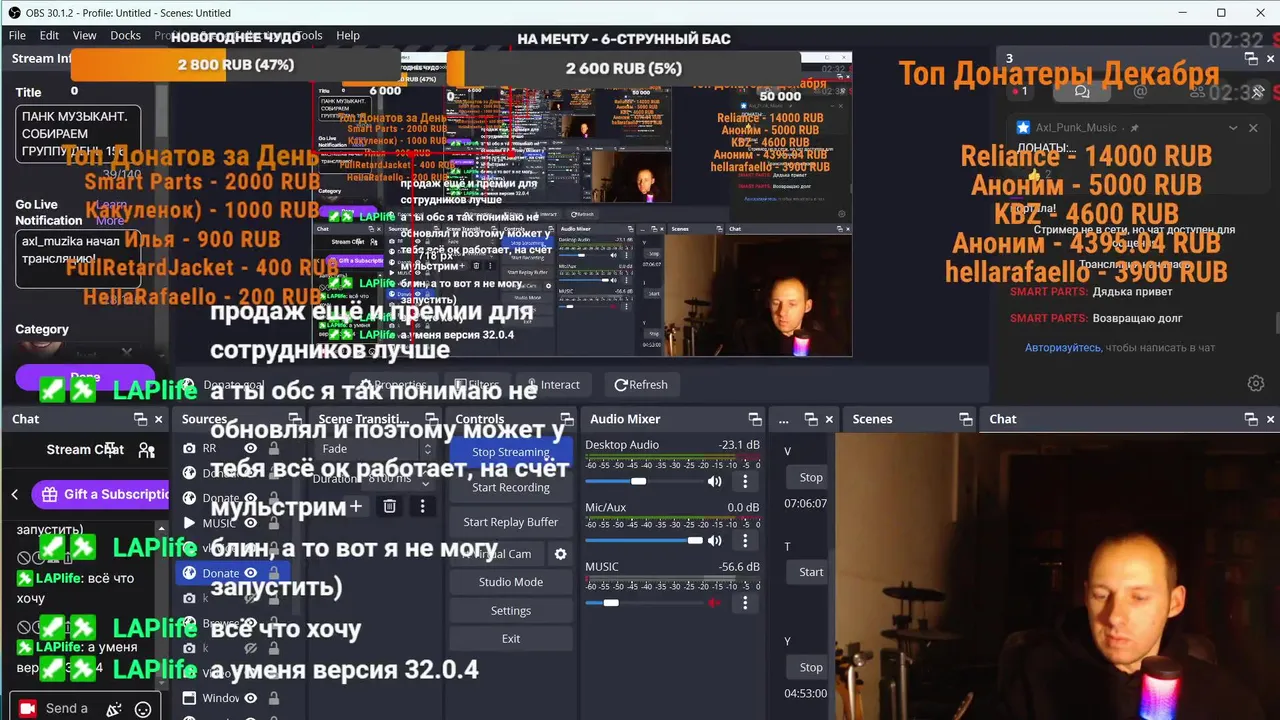Click chat bubble icon in top-right dock
The image size is (1280, 720).
coord(1082,91)
